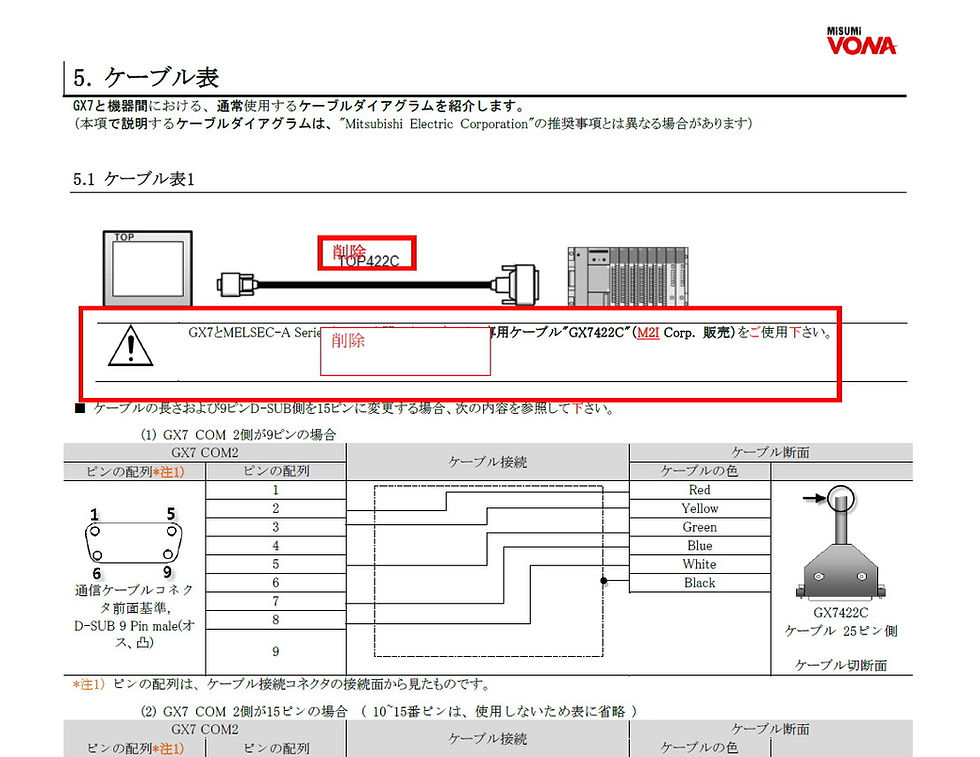
Task: Click the D-SUB 9 pin connector face diagram
Action: point(133,543)
